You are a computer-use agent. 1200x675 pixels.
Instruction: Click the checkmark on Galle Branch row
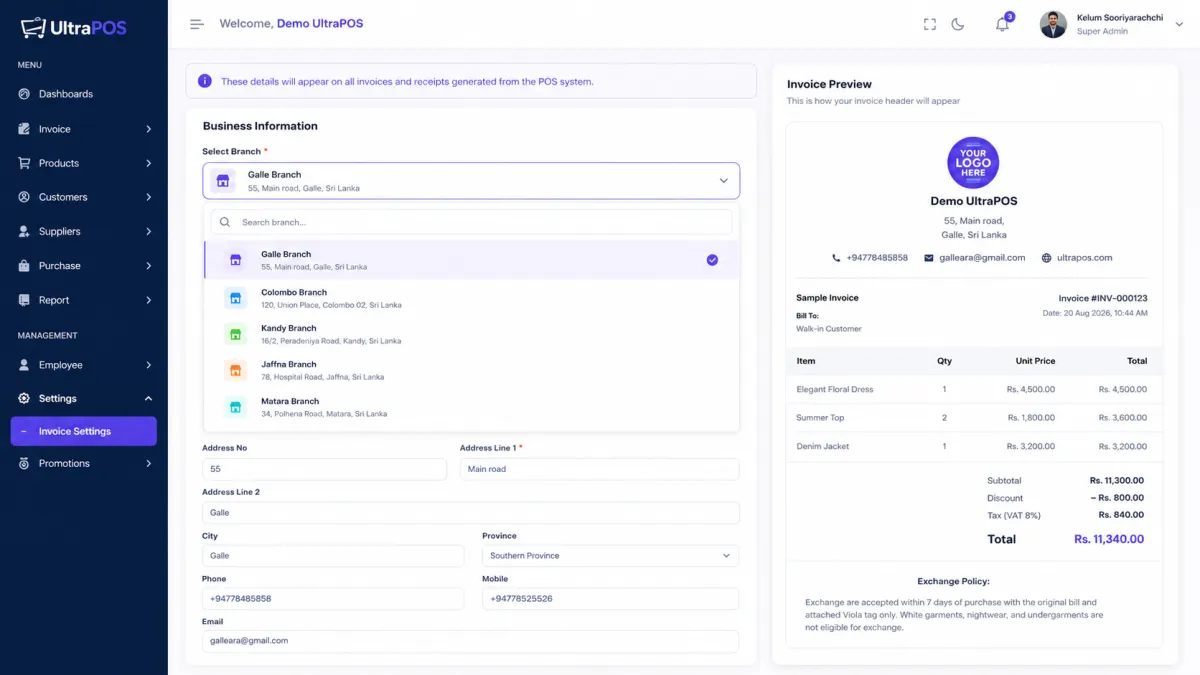712,260
